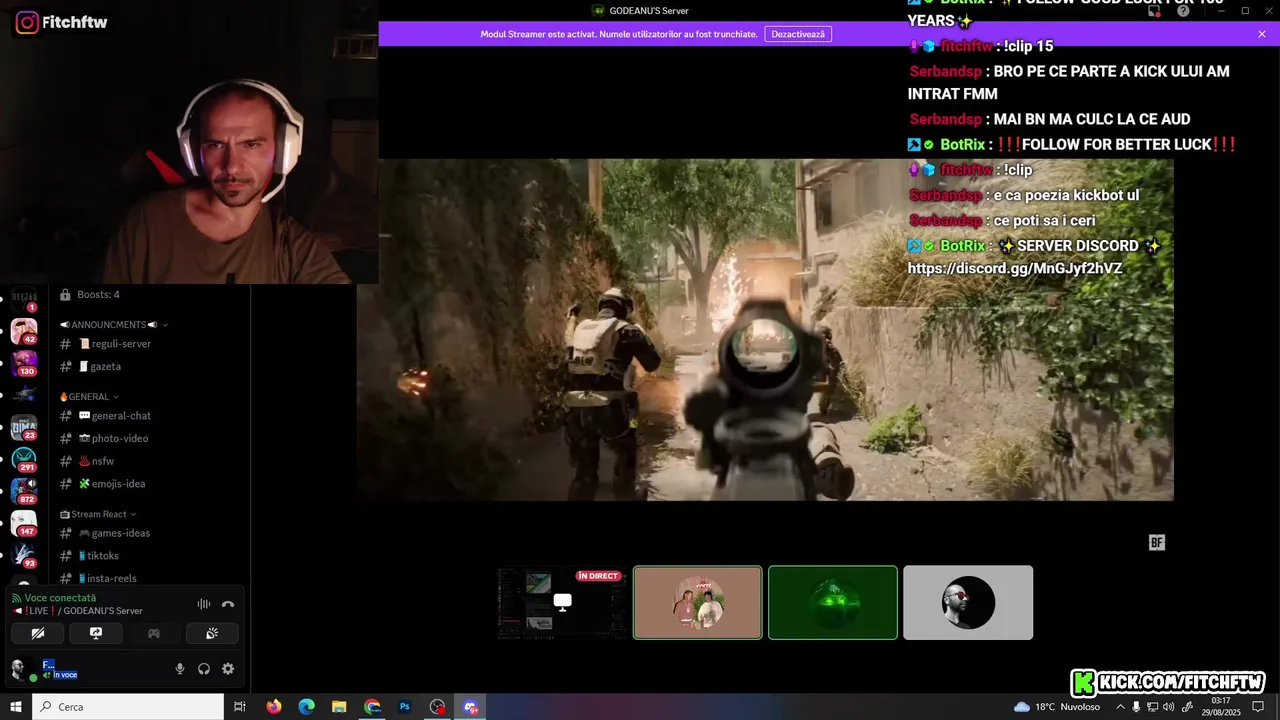1280x720 pixels.
Task: Open the 18°C Nuvoloso weather widget
Action: 1057,707
